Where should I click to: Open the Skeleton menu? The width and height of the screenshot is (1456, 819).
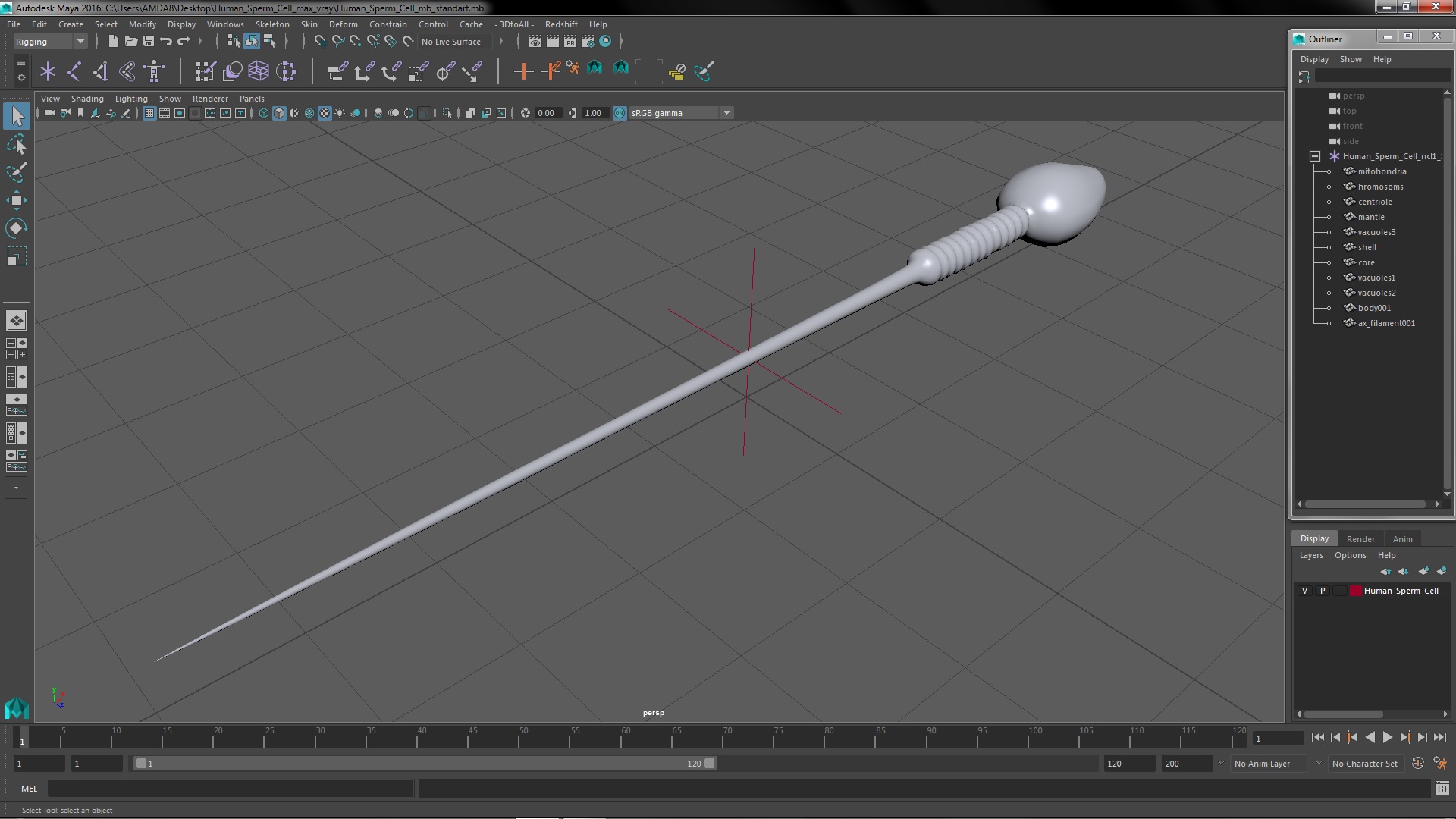[271, 24]
